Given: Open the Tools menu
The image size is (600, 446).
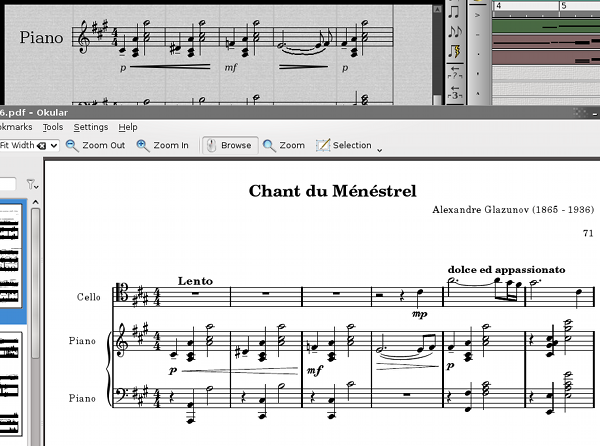Looking at the screenshot, I should click(x=53, y=127).
